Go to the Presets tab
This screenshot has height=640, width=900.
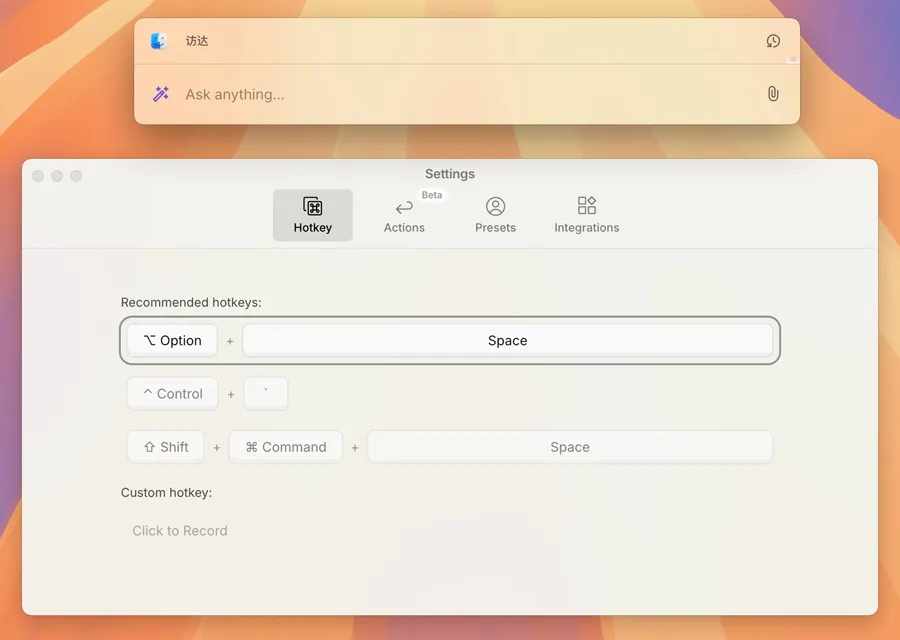coord(495,215)
